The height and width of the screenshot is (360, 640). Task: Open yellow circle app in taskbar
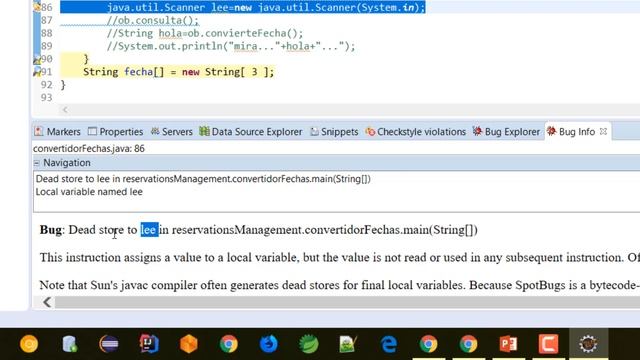pos(29,344)
